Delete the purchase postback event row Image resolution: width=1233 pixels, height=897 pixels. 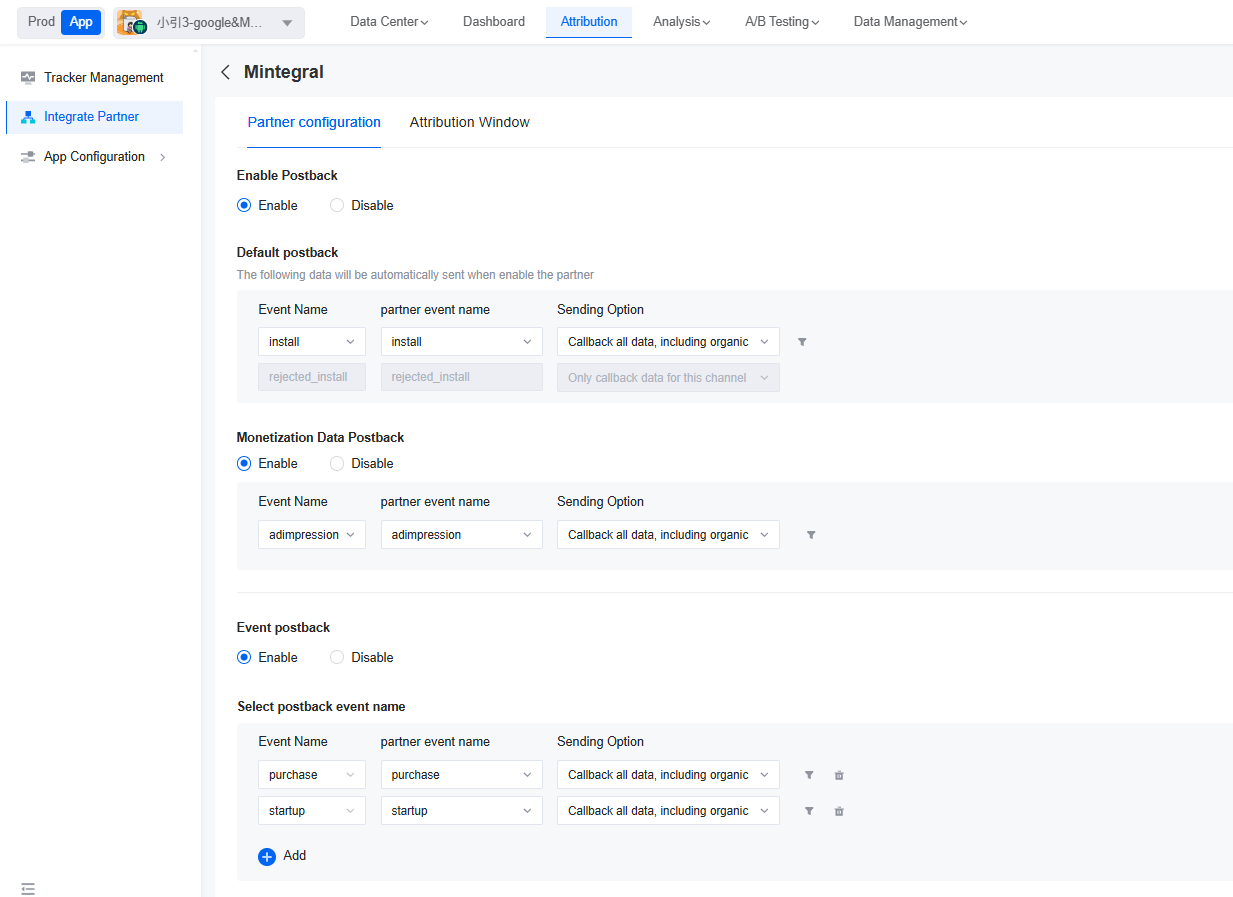(x=839, y=775)
